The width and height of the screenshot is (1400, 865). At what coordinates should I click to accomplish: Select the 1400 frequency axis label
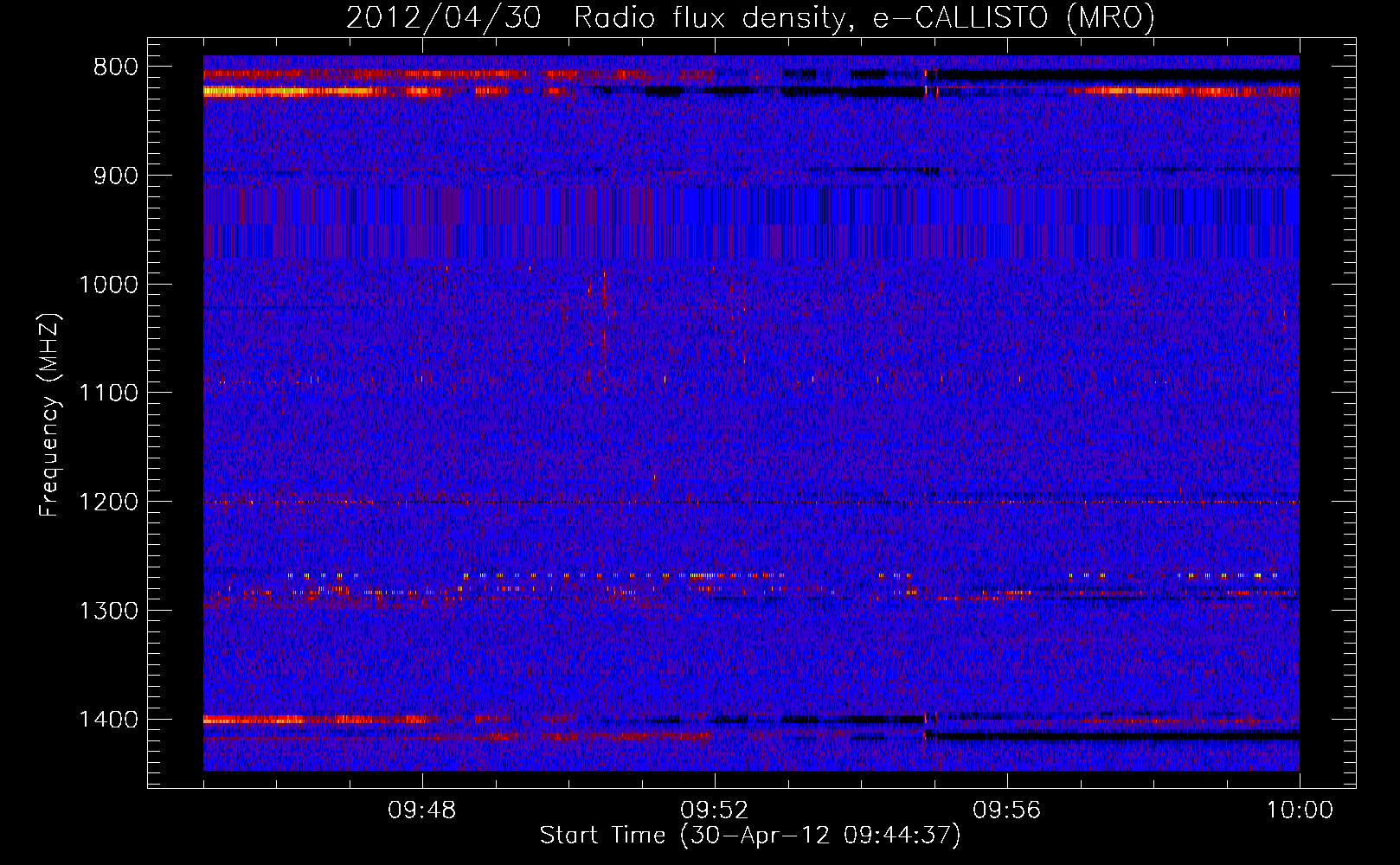click(x=108, y=720)
